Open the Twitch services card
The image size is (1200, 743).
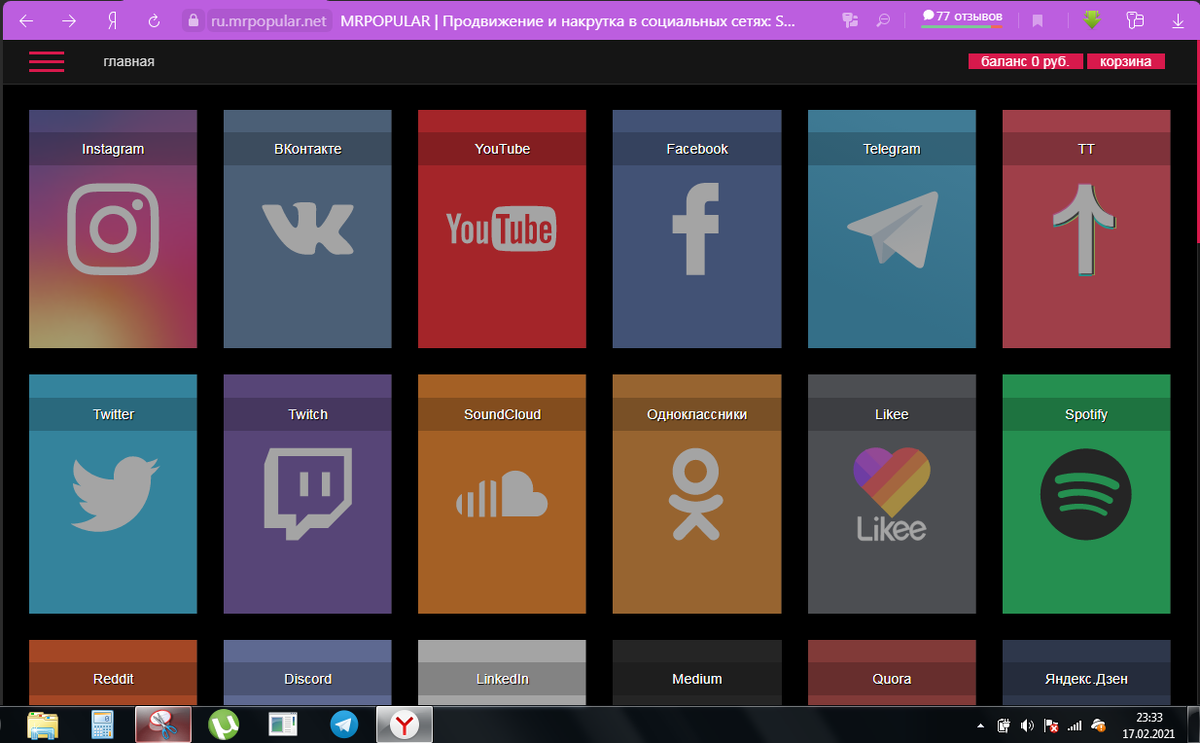[308, 494]
